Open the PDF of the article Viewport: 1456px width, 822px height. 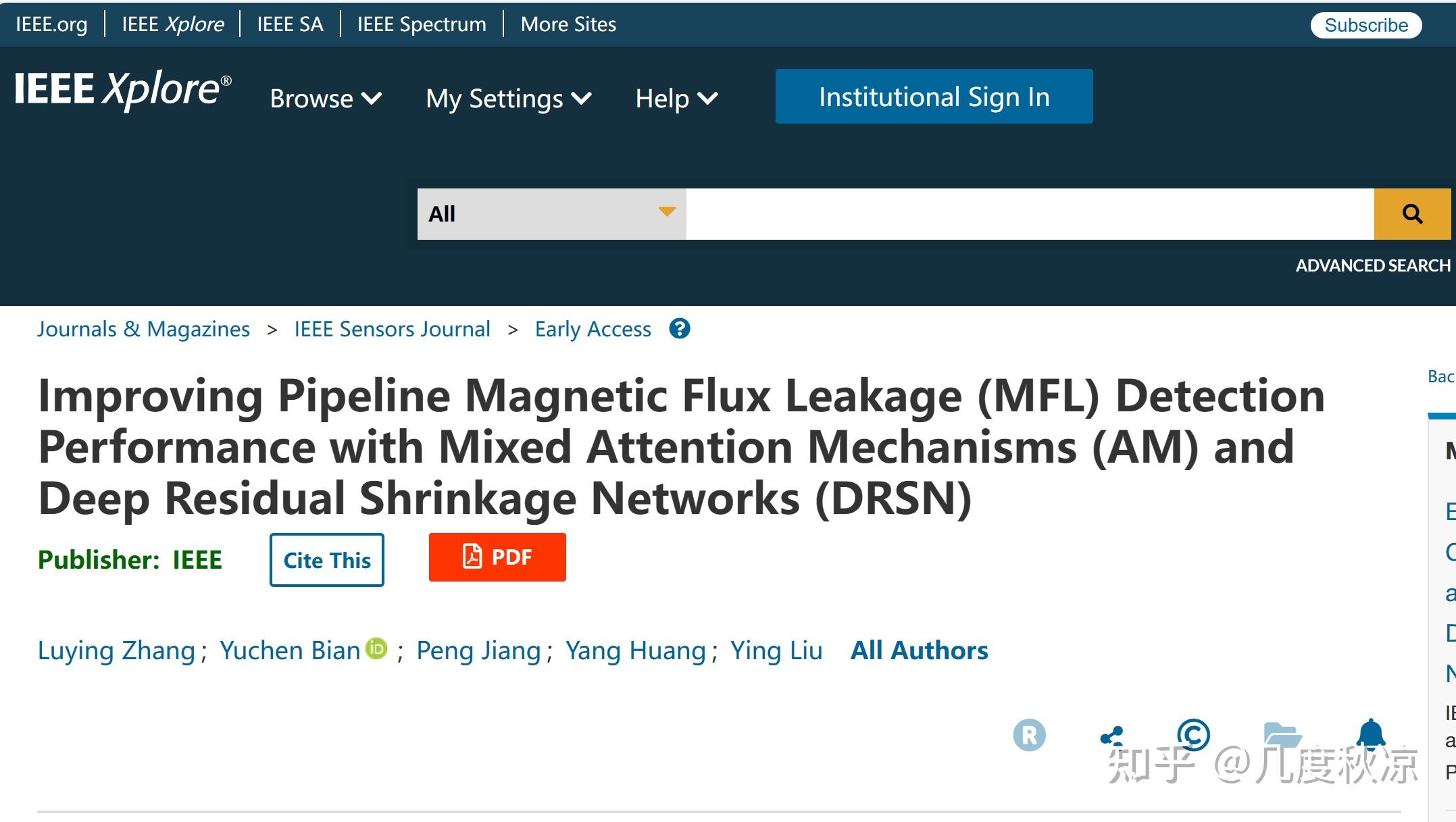click(x=498, y=557)
